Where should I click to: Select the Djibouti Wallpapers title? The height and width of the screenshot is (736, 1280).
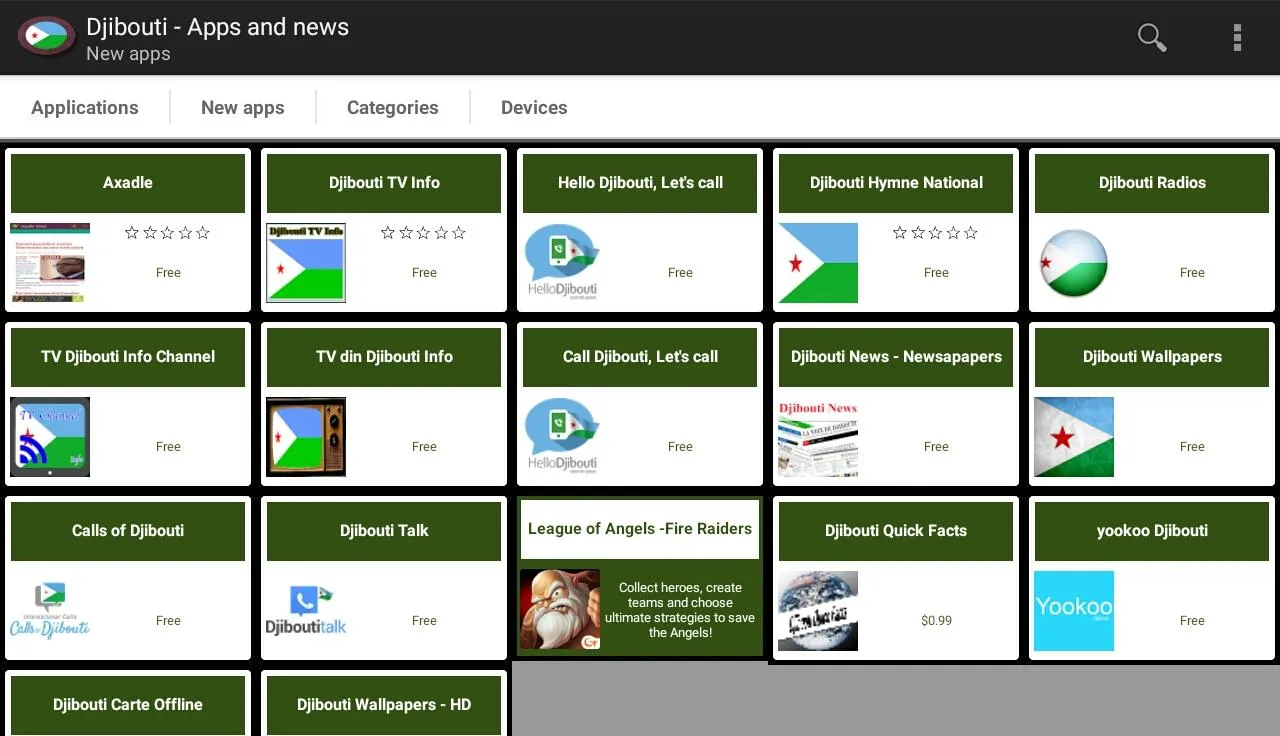pos(1152,357)
